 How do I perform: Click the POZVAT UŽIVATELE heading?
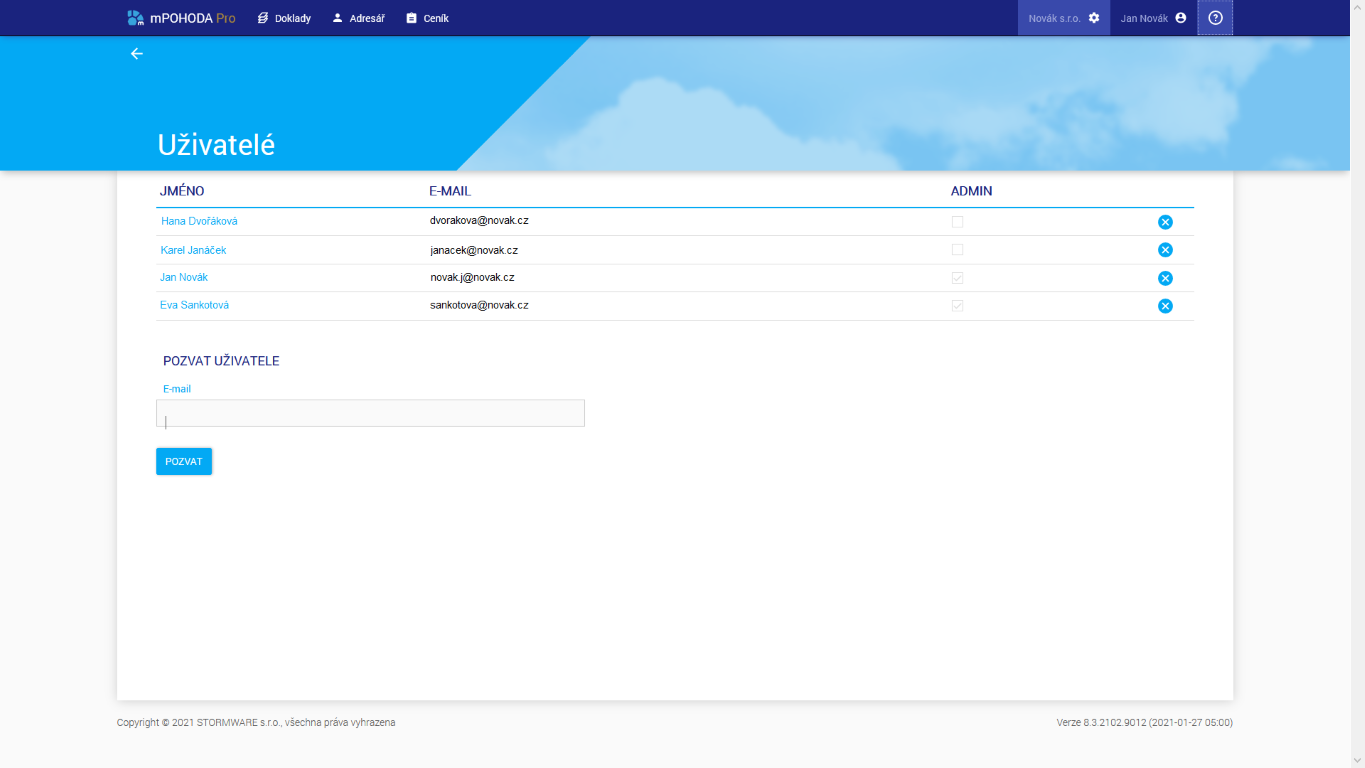(221, 361)
